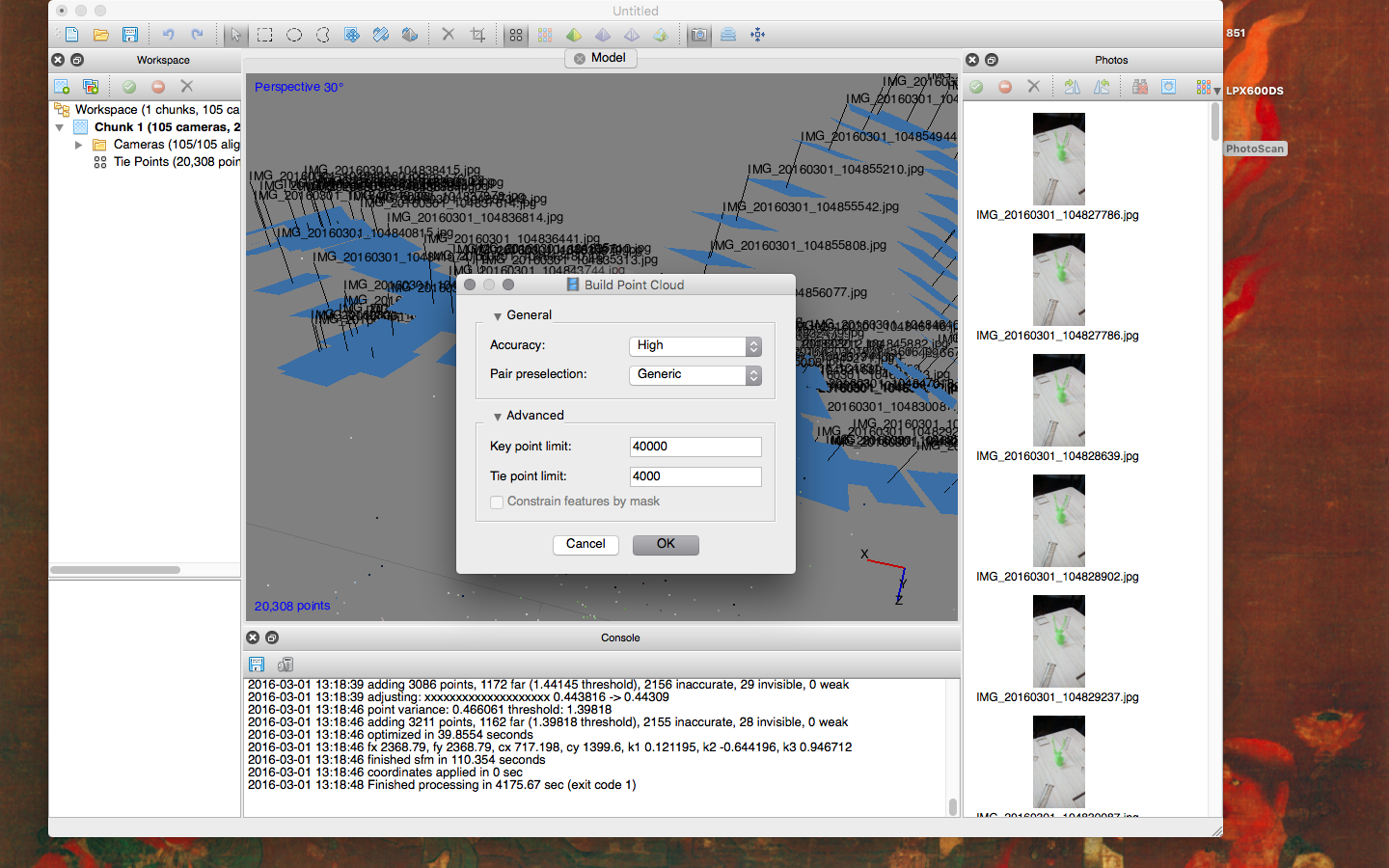The width and height of the screenshot is (1389, 868).
Task: Choose the Rotate Object tool
Action: click(410, 35)
